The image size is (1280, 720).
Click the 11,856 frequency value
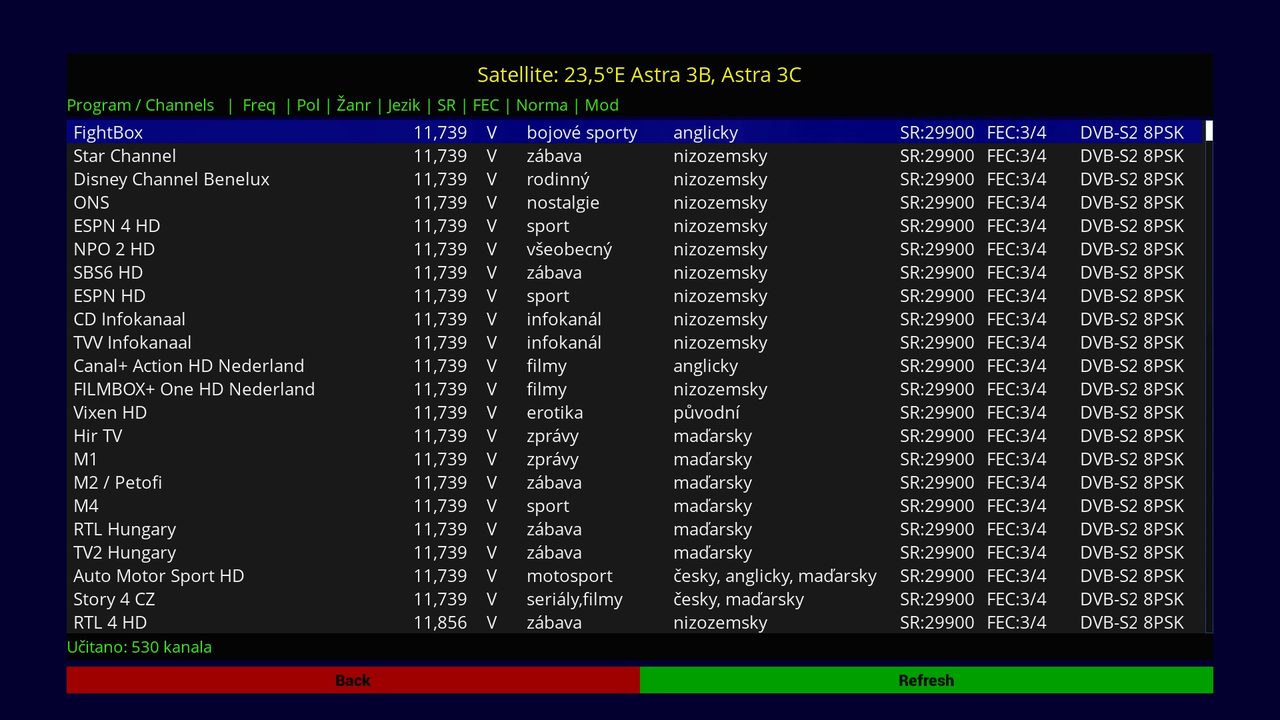(440, 623)
